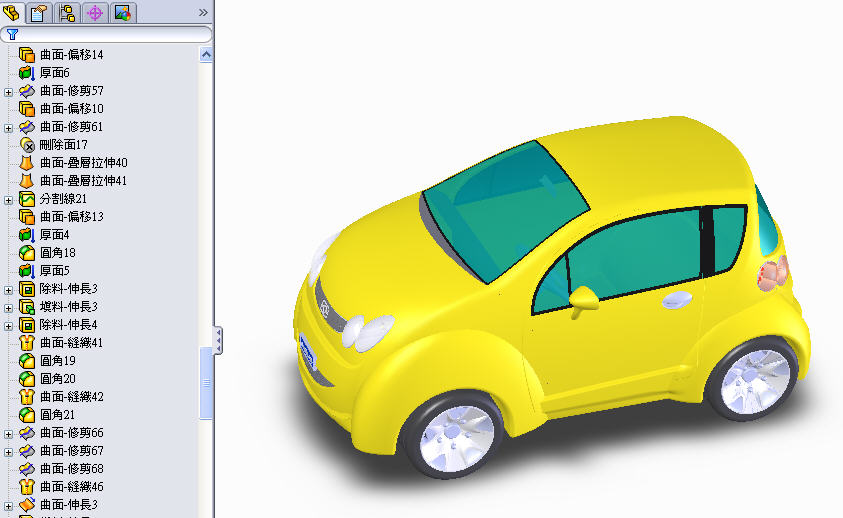Image resolution: width=843 pixels, height=518 pixels.
Task: Expand the 曲面-修剪57 feature
Action: point(8,92)
